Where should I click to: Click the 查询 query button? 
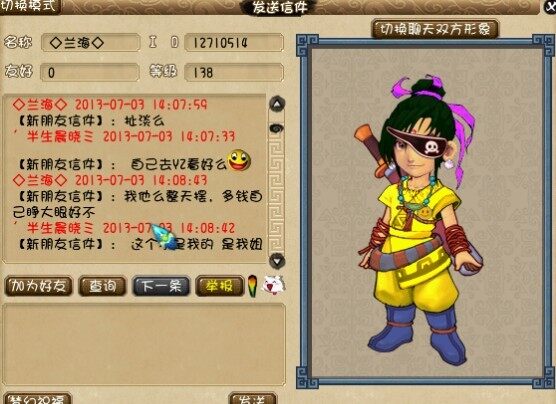pyautogui.click(x=102, y=286)
